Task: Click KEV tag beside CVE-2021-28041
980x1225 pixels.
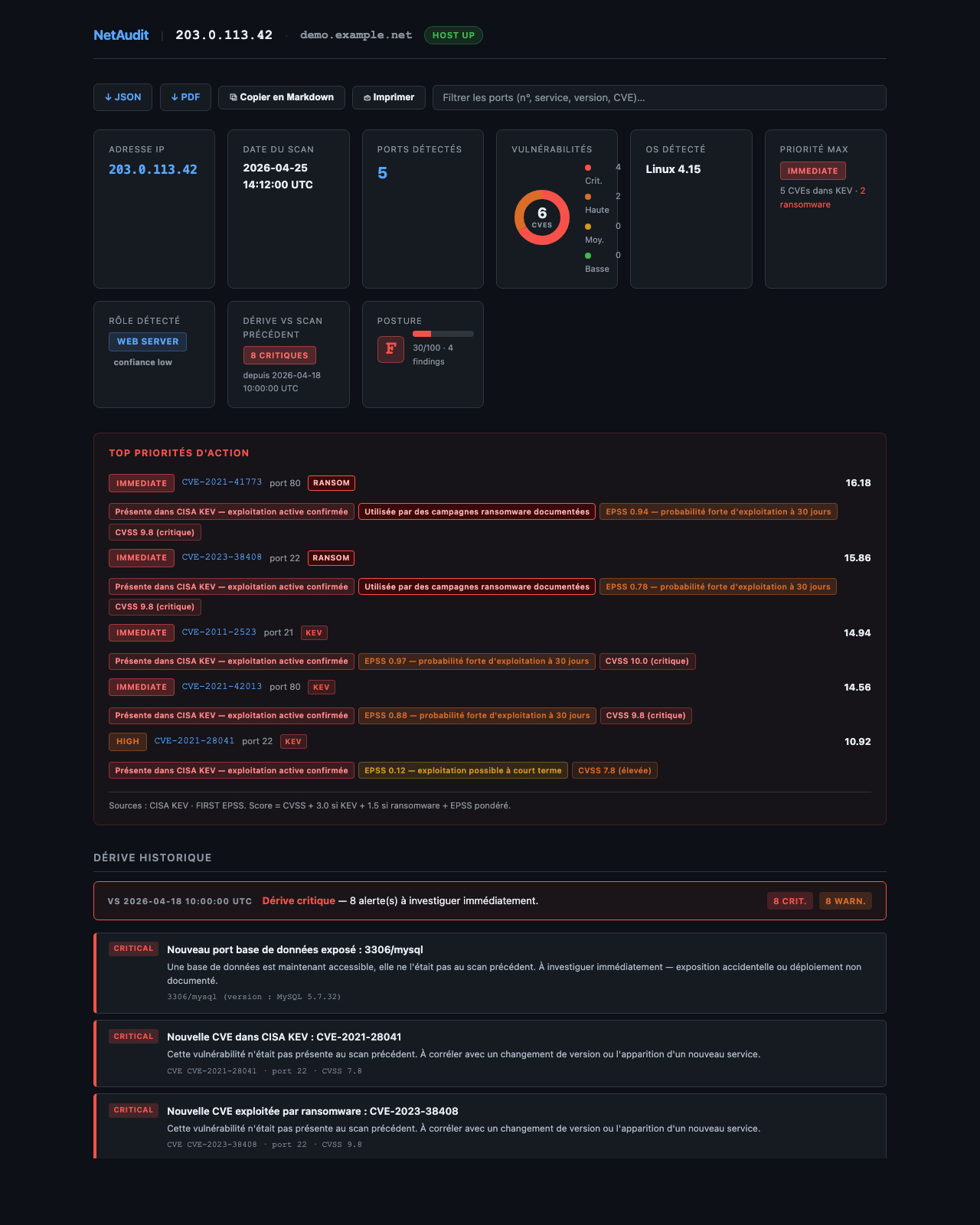Action: (293, 742)
